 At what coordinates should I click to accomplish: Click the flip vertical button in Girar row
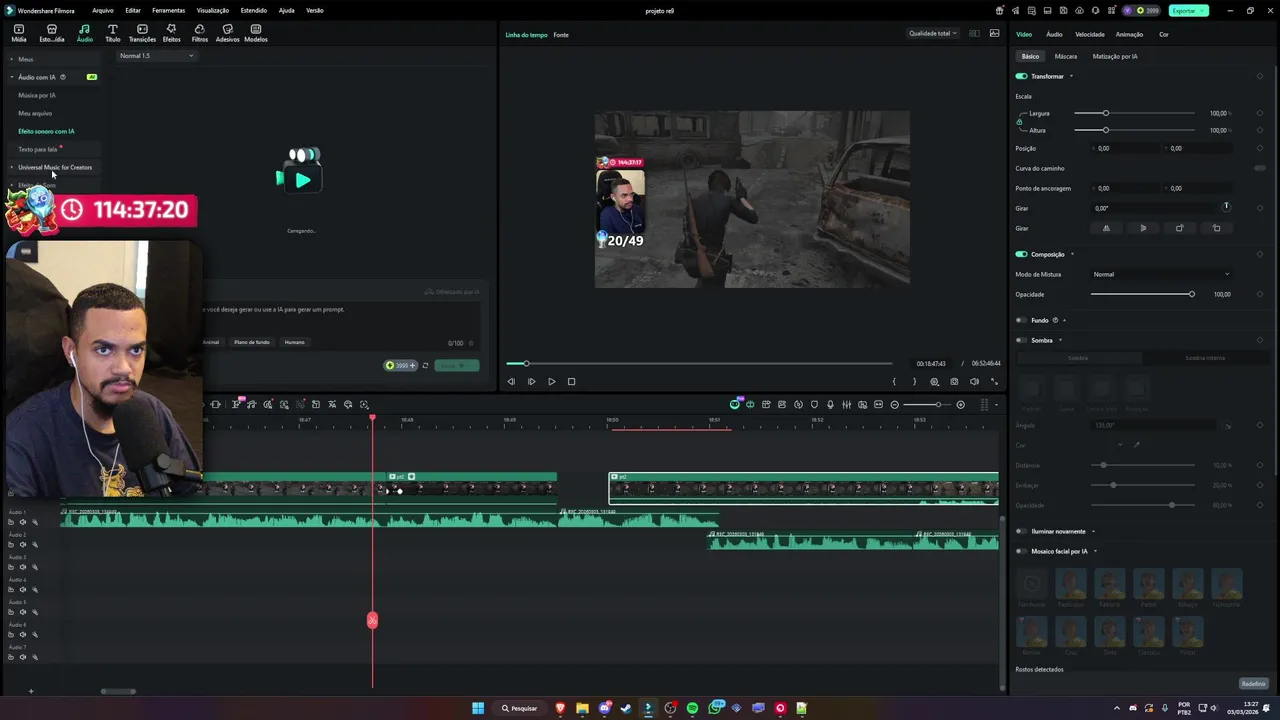[x=1143, y=228]
